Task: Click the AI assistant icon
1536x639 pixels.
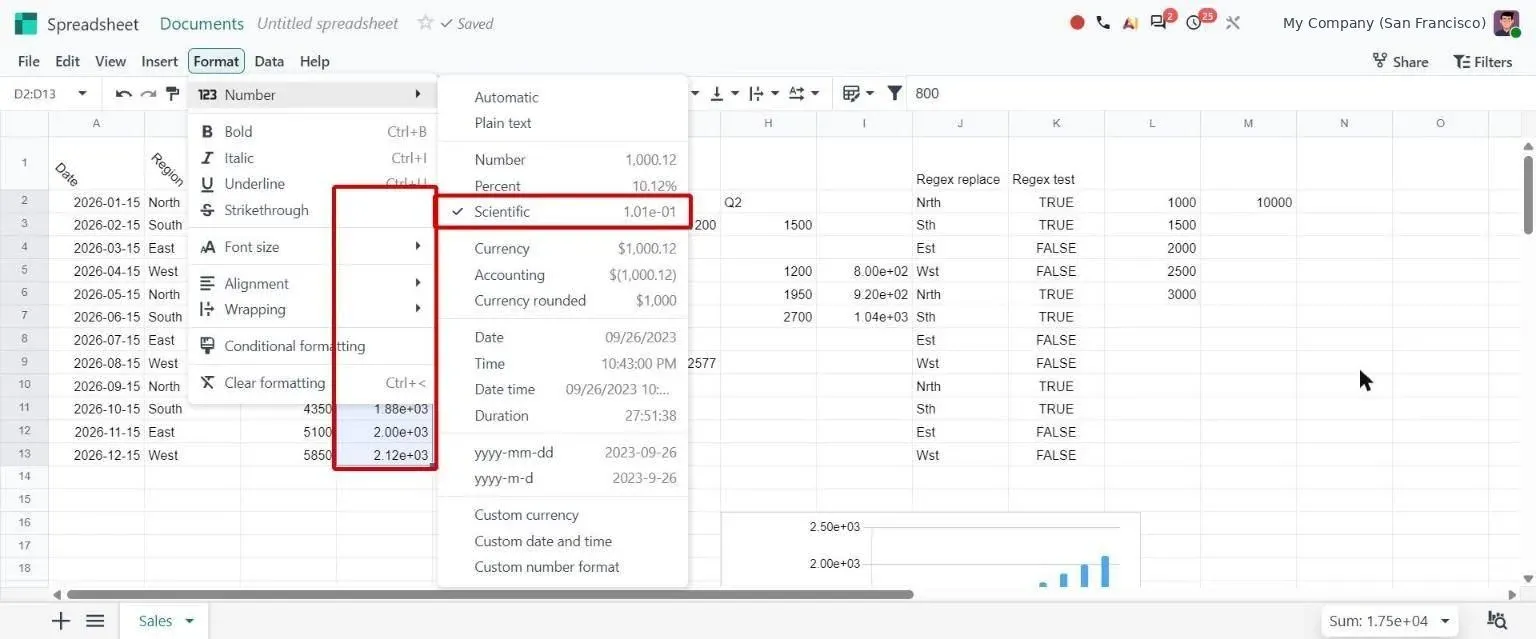Action: click(1130, 22)
